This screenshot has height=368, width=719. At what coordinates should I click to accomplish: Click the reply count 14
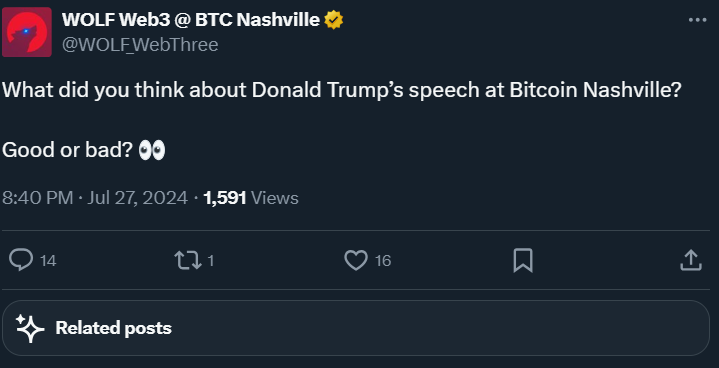pos(48,261)
